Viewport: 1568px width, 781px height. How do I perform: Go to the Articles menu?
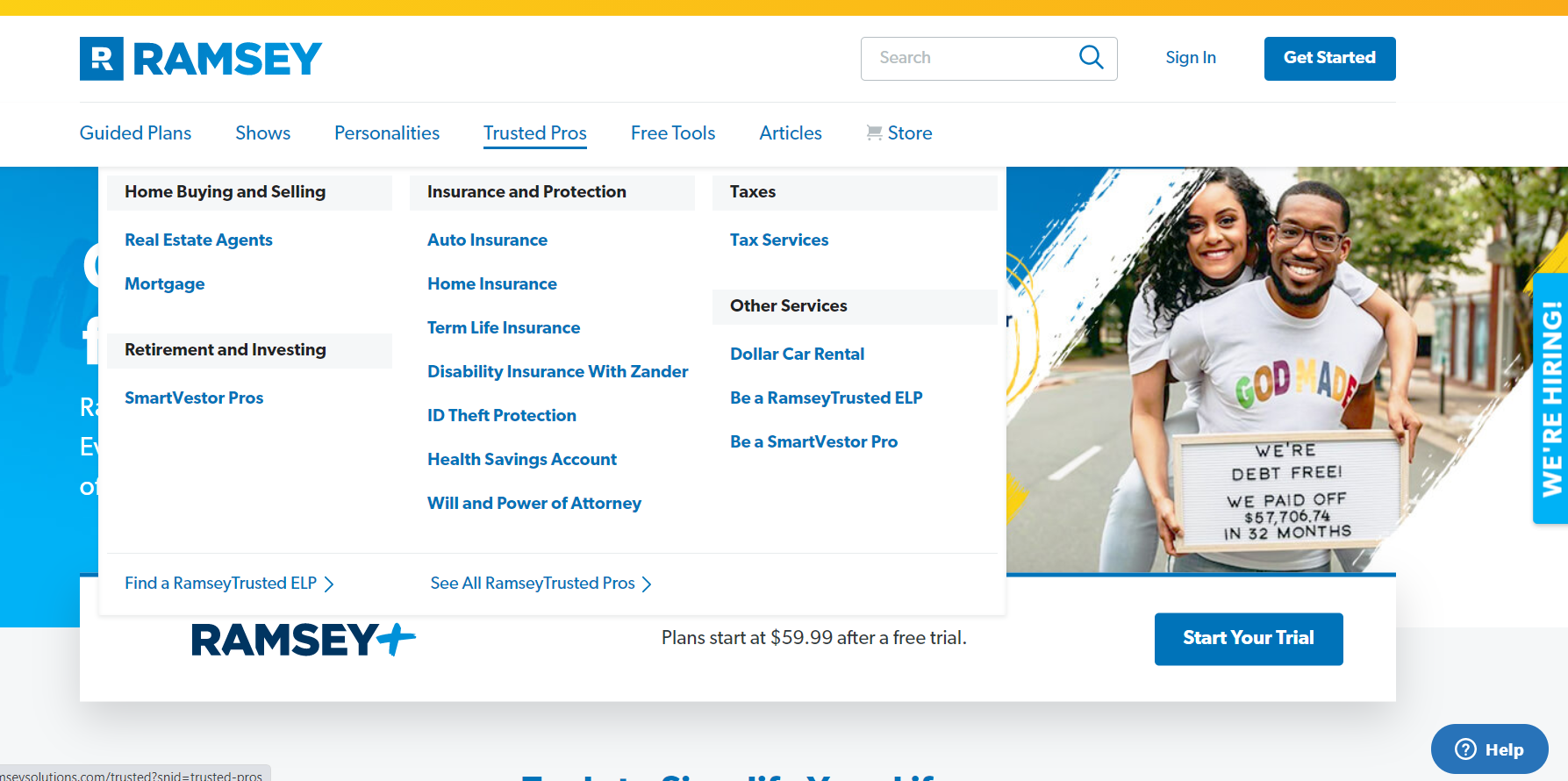click(791, 133)
